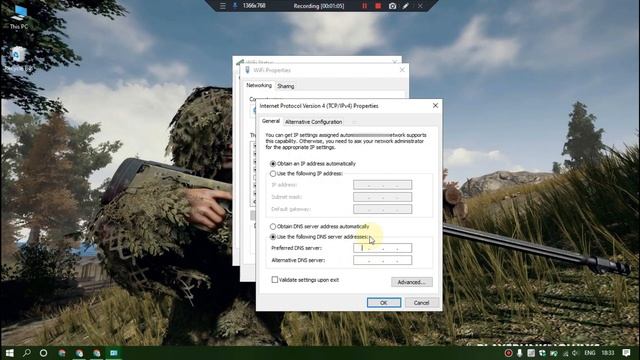Open the Windows Start menu
640x360 pixels.
(x=10, y=353)
